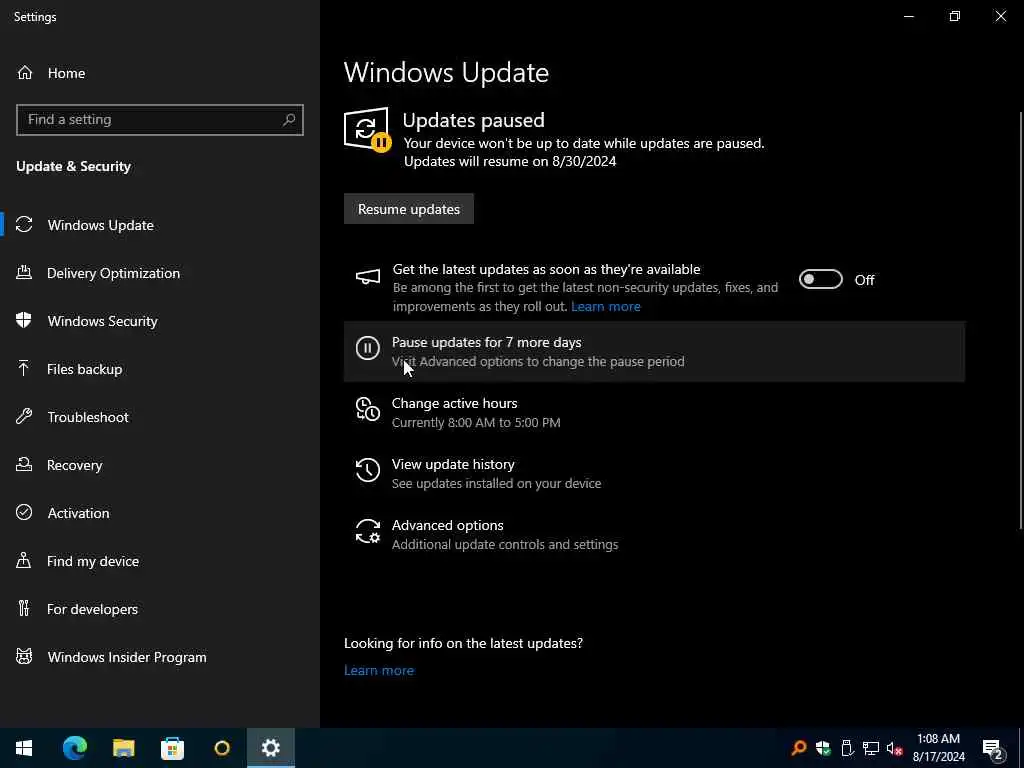The width and height of the screenshot is (1024, 768).
Task: Click 'Updates will resume on 8/30/2024' text
Action: 510,161
